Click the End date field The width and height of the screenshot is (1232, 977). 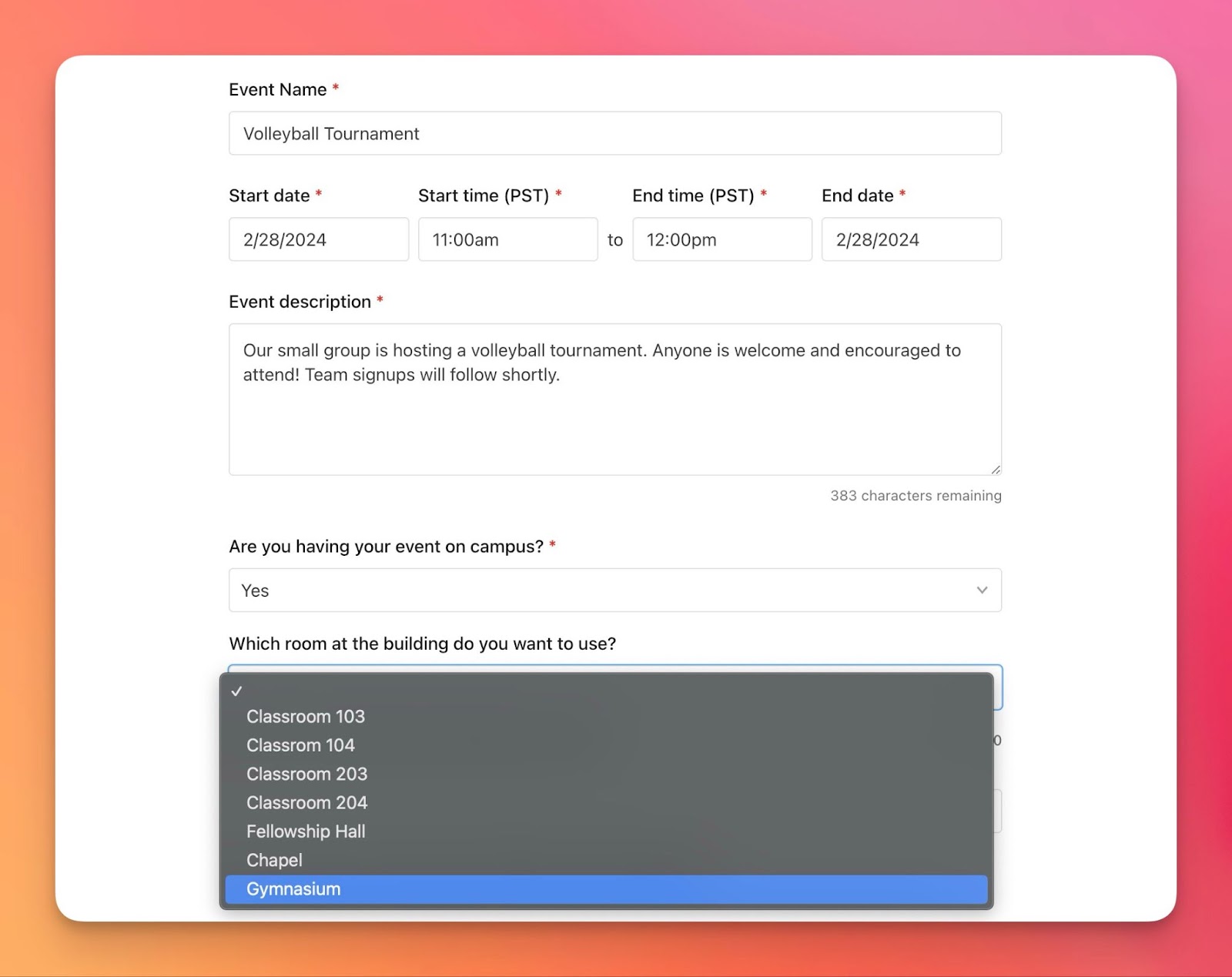(x=911, y=239)
